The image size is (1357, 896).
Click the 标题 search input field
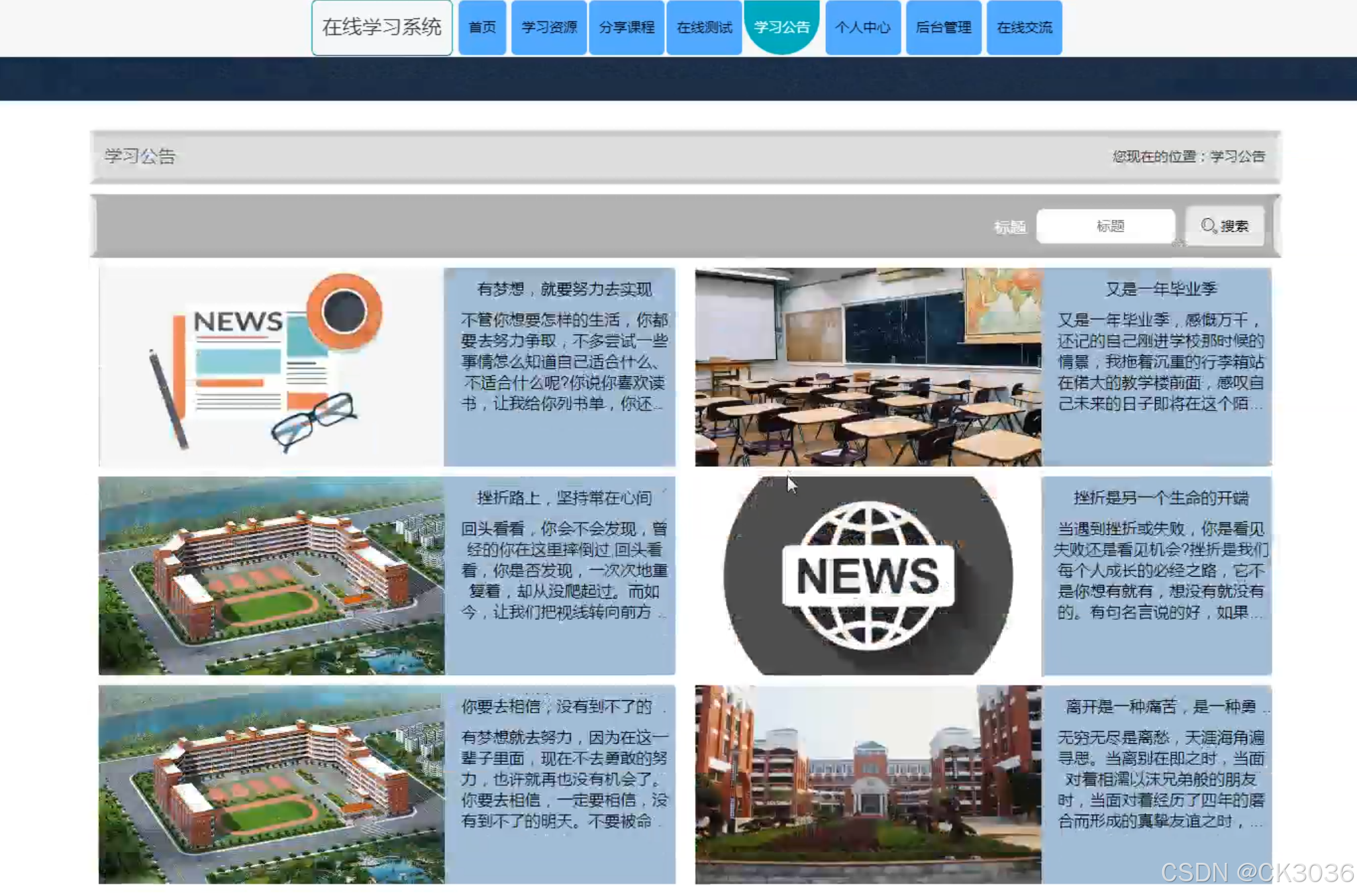tap(1105, 226)
